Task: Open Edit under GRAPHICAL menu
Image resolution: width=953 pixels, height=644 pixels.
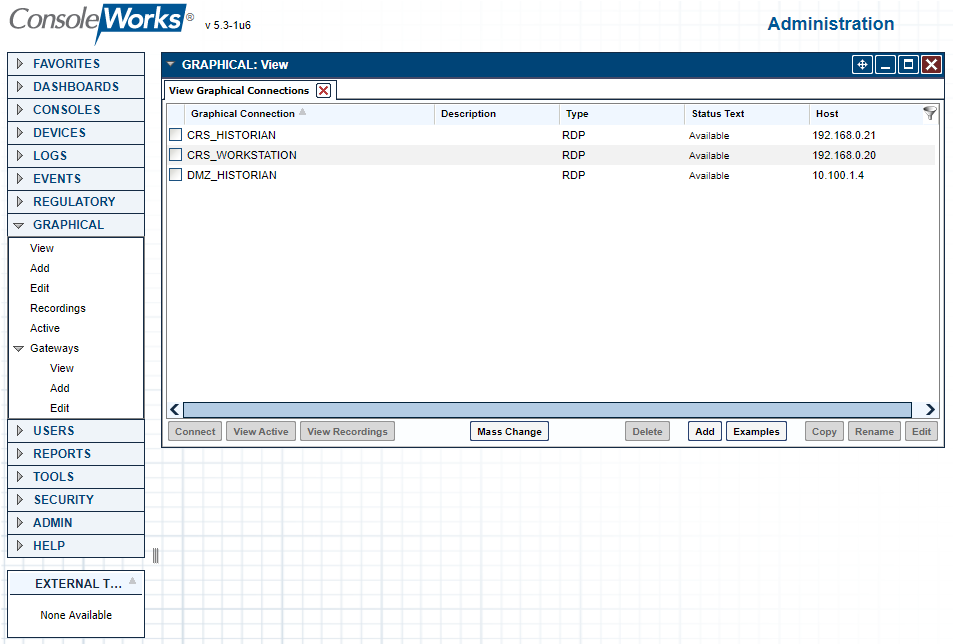Action: coord(40,288)
